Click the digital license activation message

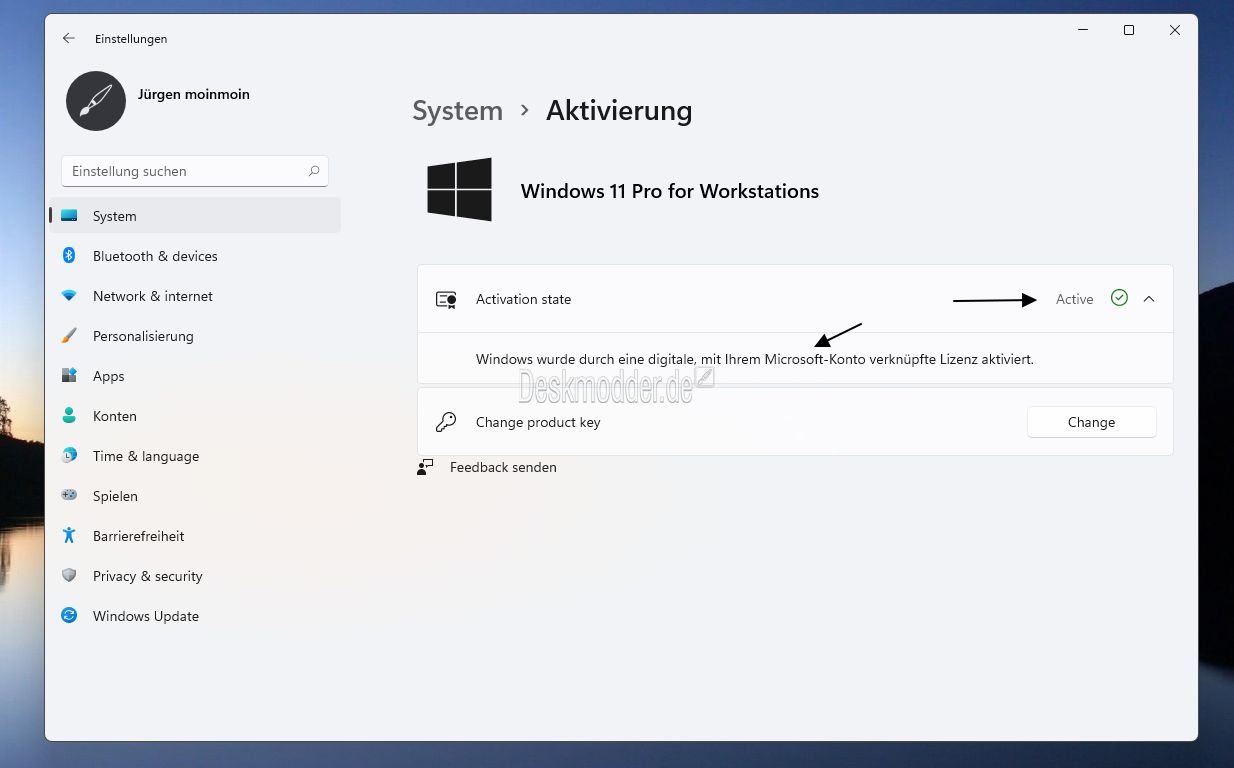755,358
